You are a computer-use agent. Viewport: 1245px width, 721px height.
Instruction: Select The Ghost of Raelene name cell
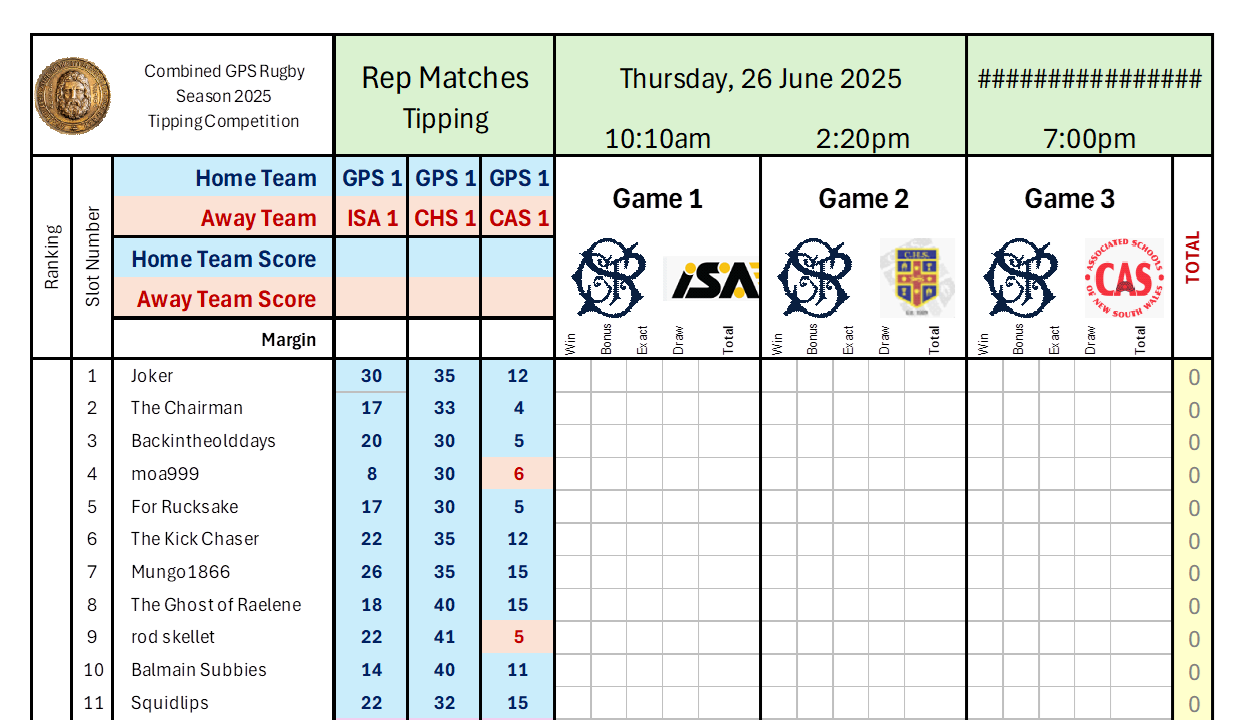tap(223, 605)
